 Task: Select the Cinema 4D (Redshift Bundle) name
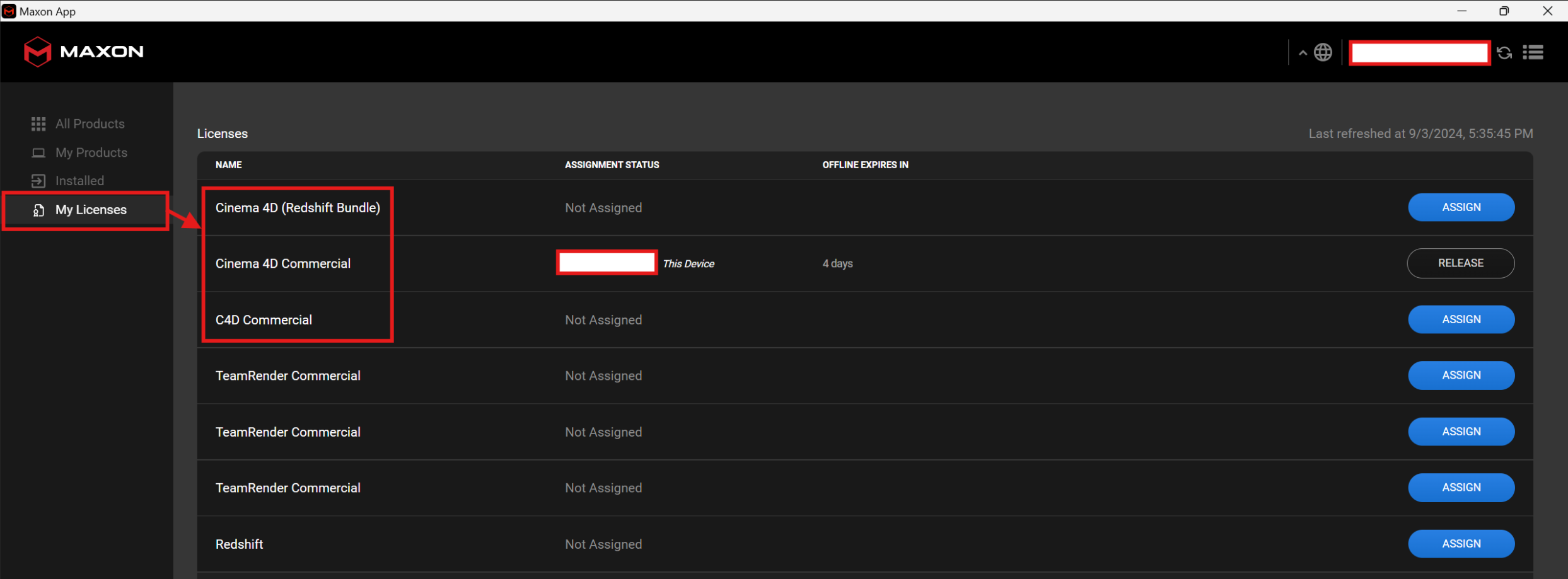coord(298,208)
